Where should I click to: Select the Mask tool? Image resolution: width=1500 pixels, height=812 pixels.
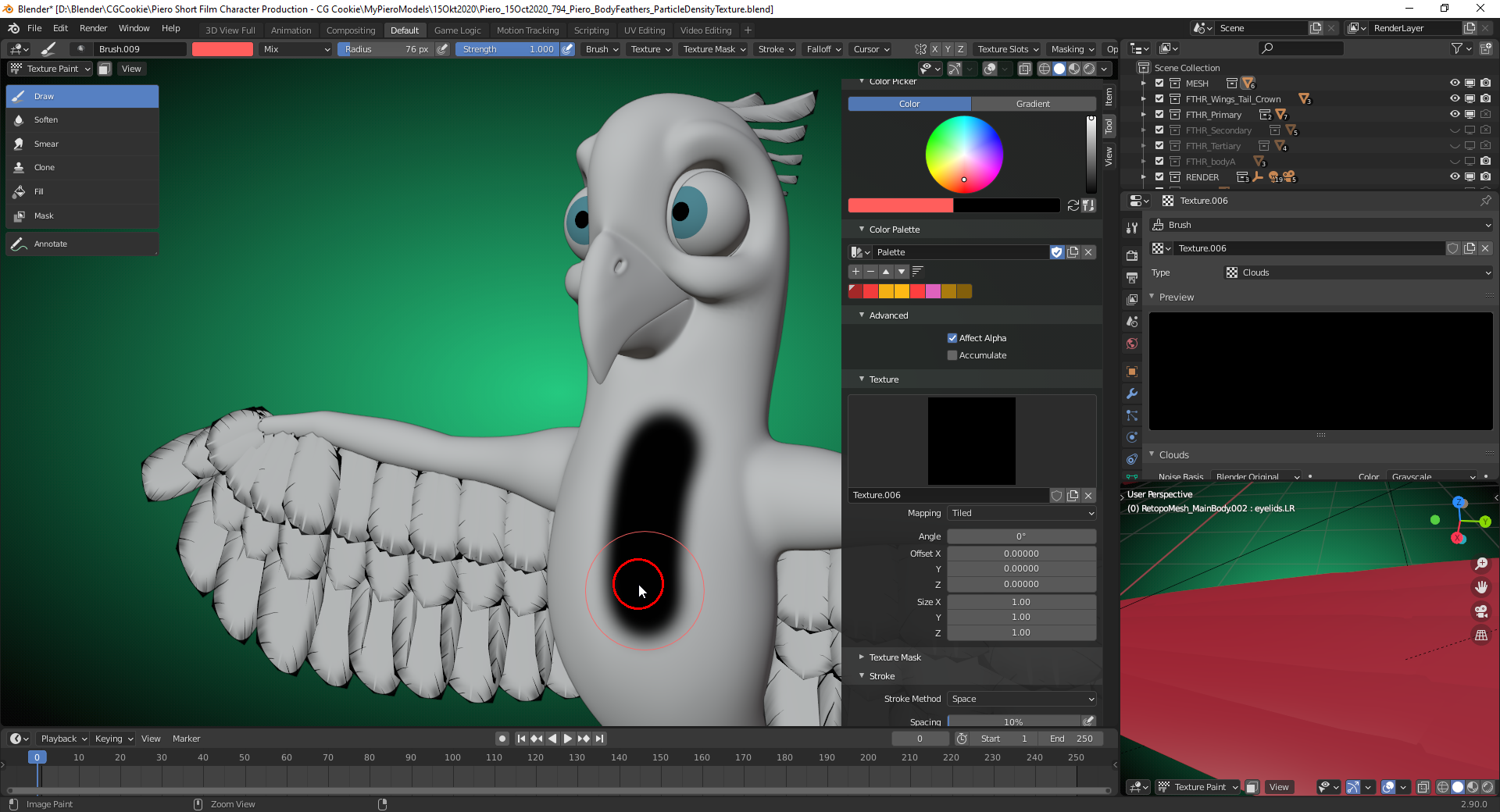(82, 215)
